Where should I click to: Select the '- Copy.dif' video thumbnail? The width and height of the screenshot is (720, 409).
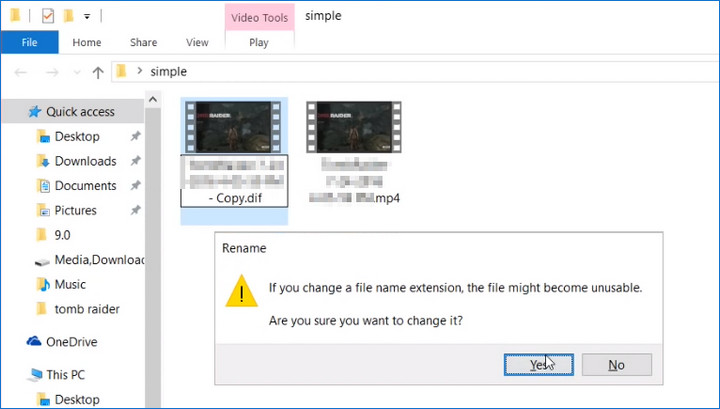click(233, 127)
